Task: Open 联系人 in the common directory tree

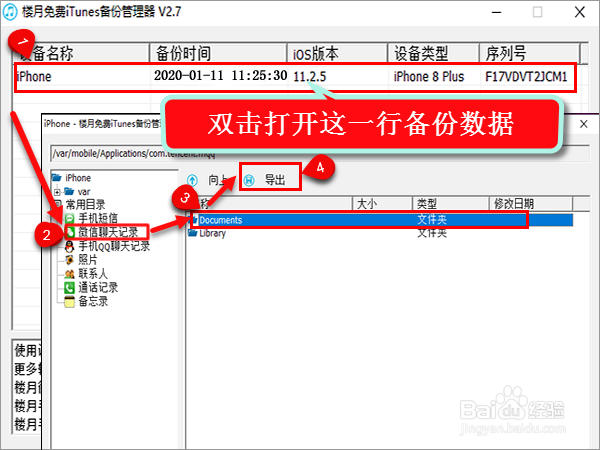Action: pyautogui.click(x=93, y=274)
